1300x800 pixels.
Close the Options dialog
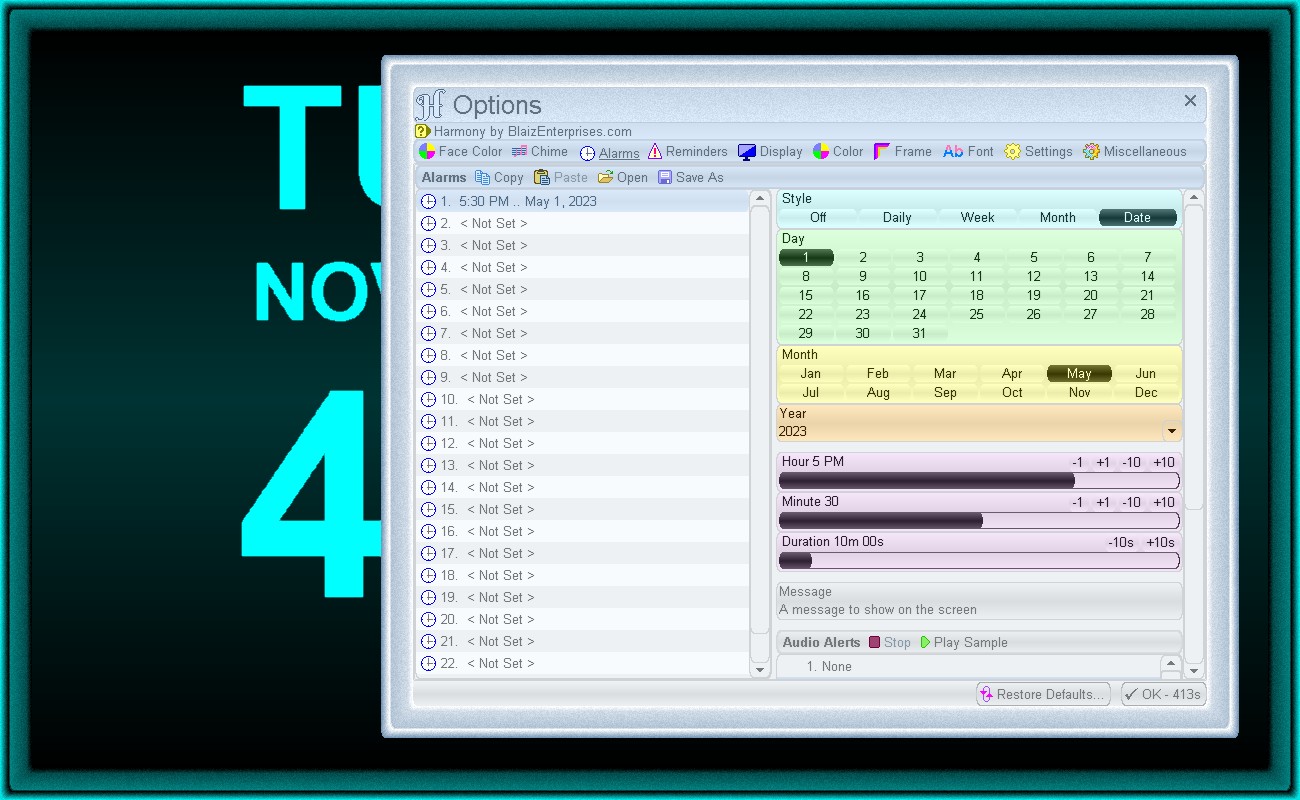1190,101
